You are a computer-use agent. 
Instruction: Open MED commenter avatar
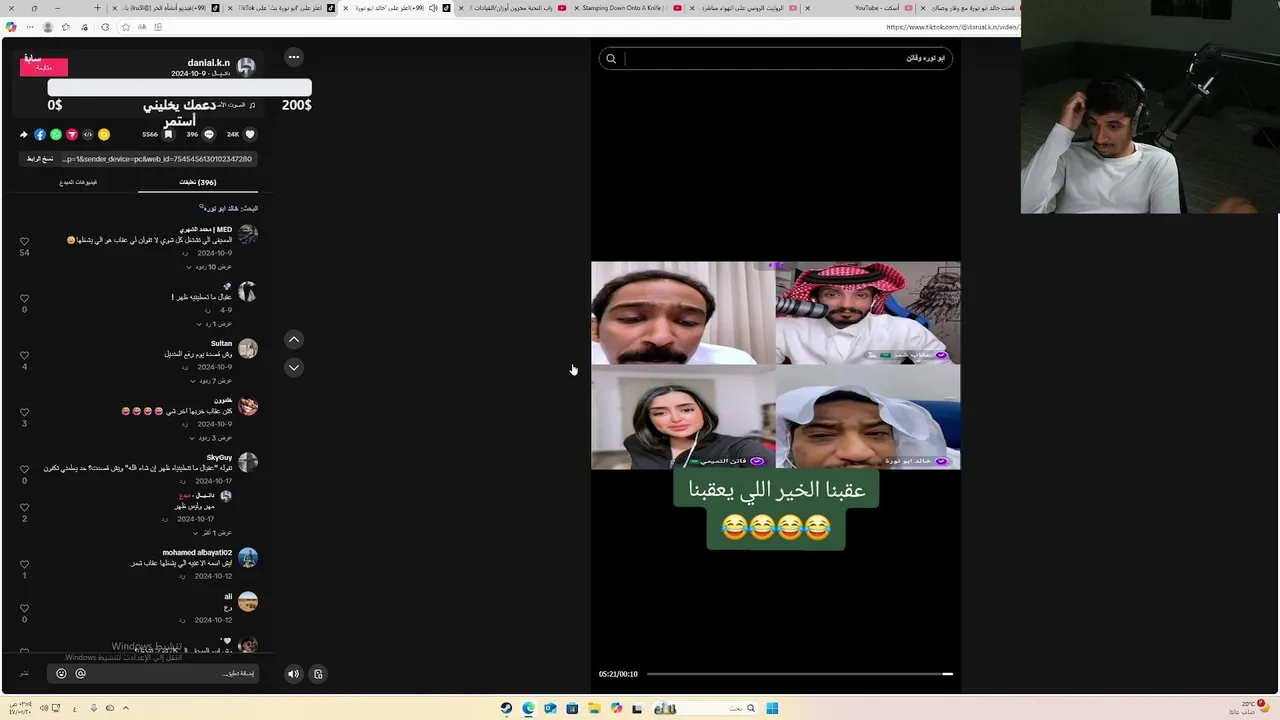(x=248, y=235)
